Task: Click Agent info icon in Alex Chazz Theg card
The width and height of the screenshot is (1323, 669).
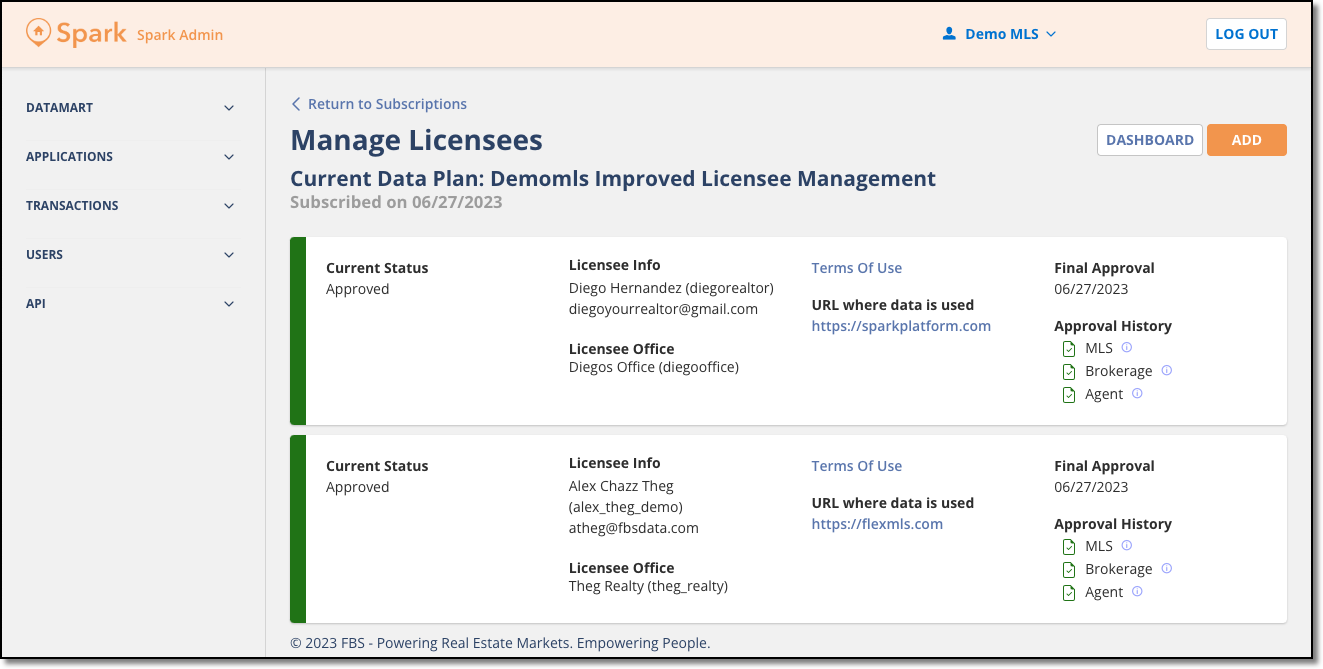Action: click(x=1137, y=592)
